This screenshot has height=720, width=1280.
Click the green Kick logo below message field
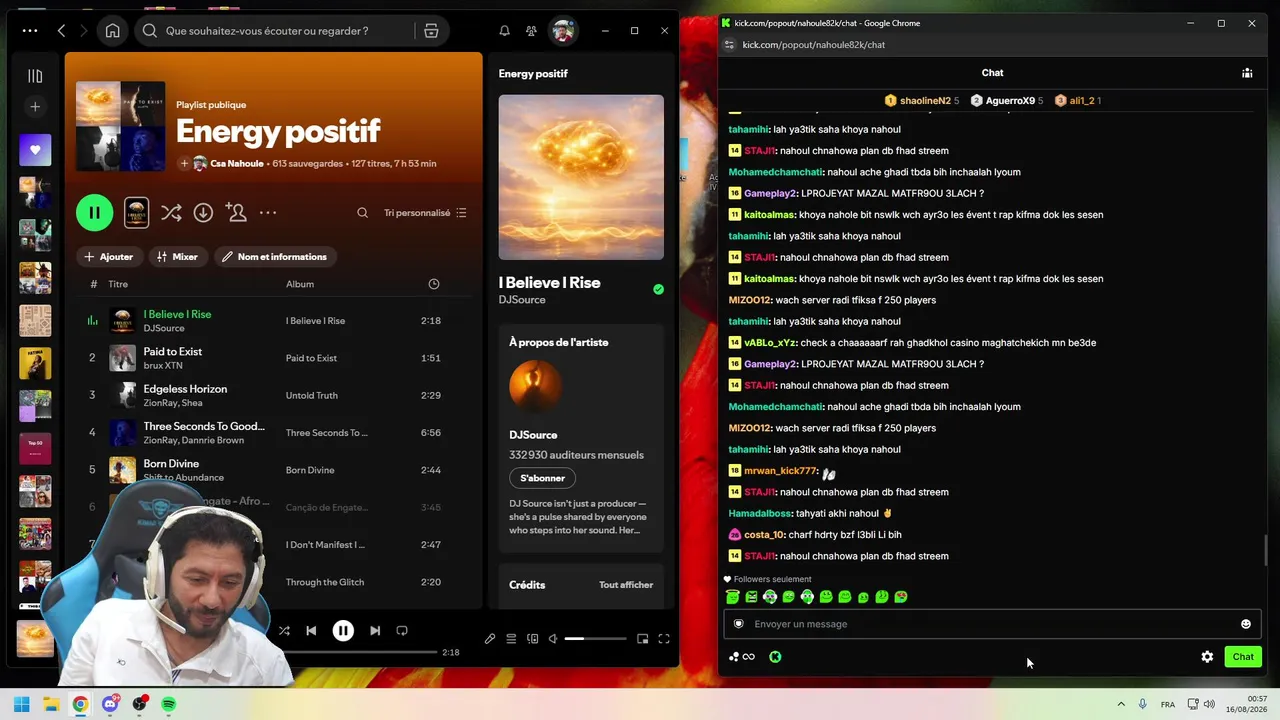(x=775, y=657)
